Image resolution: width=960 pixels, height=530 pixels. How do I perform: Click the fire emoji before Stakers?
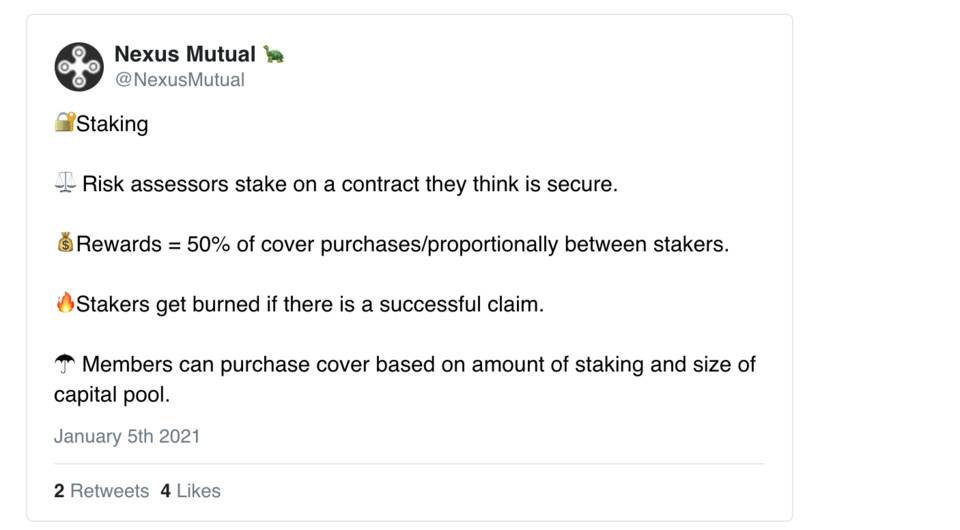[65, 304]
